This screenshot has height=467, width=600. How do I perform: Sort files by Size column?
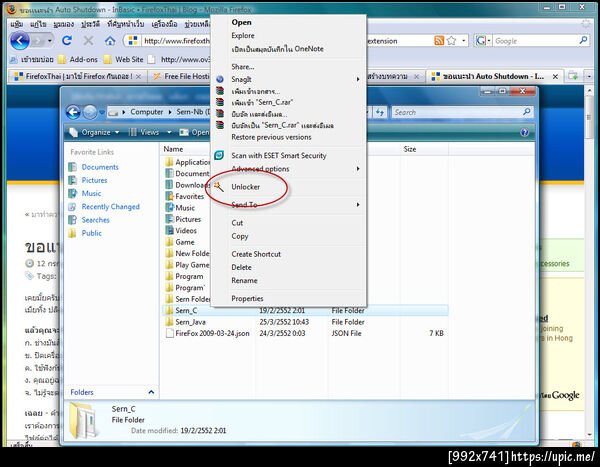(409, 149)
